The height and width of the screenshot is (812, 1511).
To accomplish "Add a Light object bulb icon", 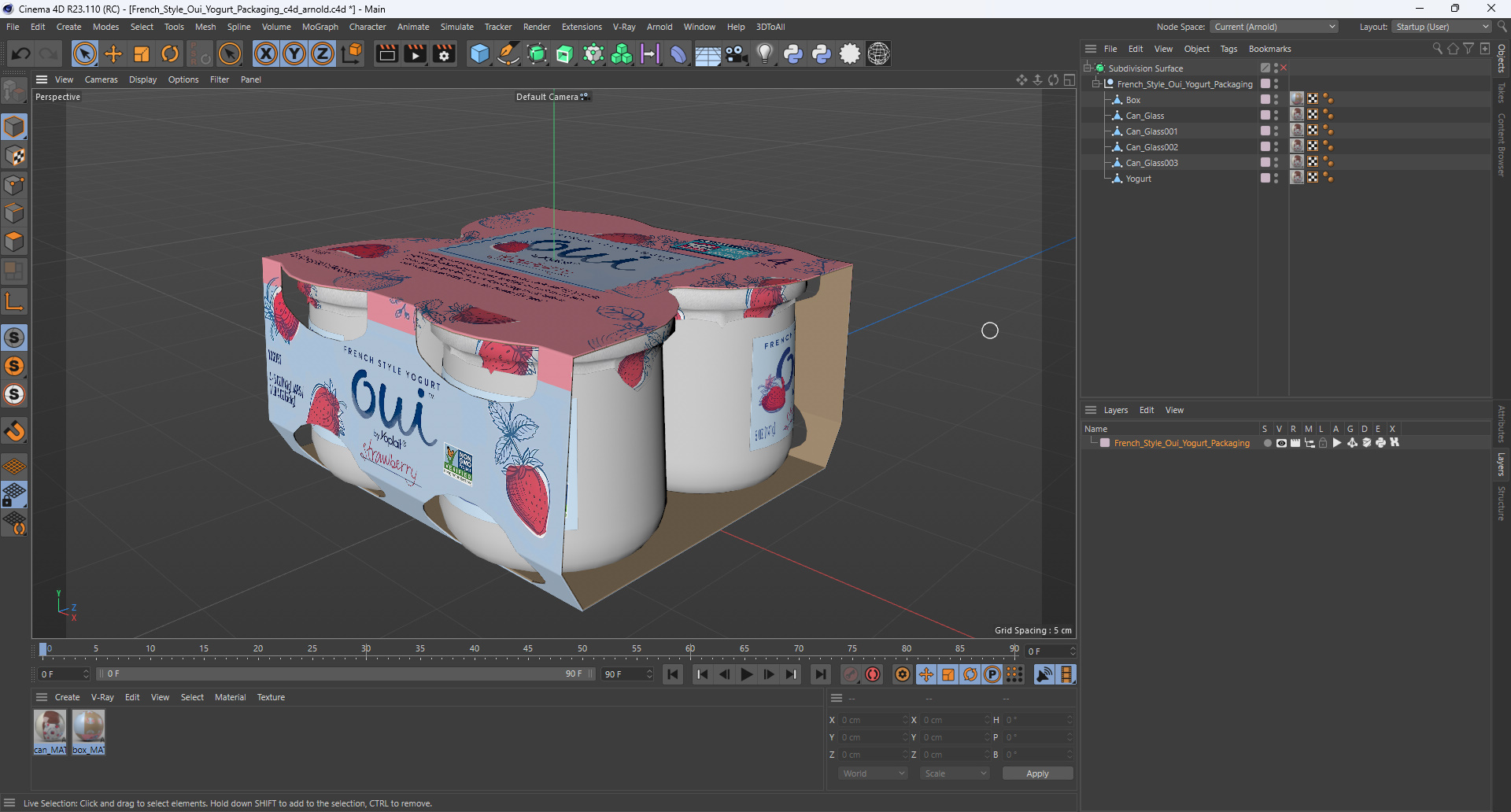I will [764, 54].
